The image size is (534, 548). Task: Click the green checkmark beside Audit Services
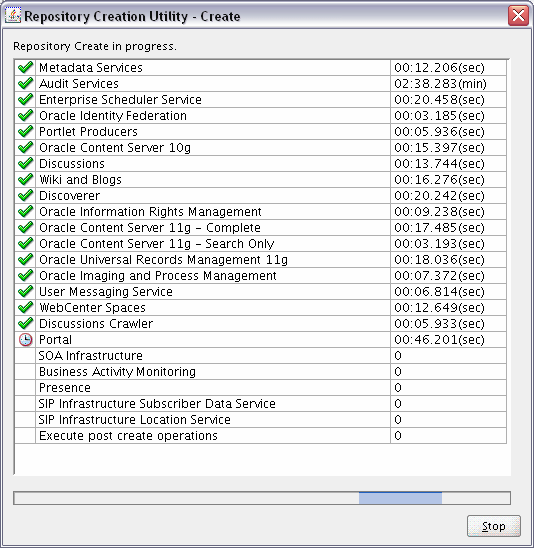pos(26,83)
